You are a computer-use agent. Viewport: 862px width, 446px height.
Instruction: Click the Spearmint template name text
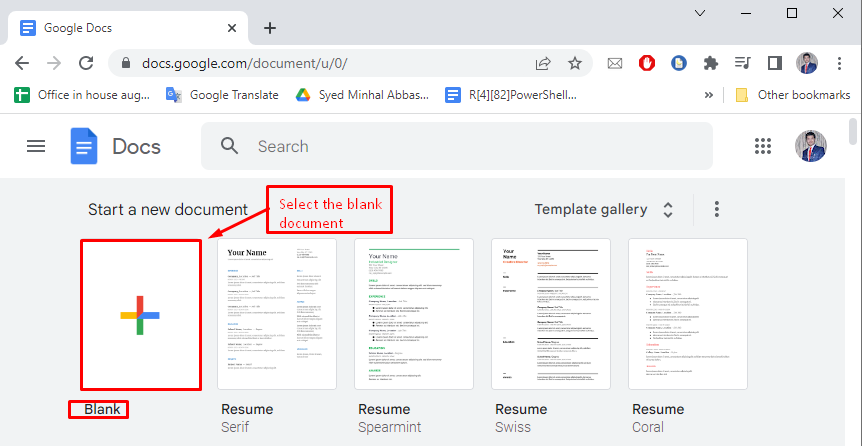389,427
